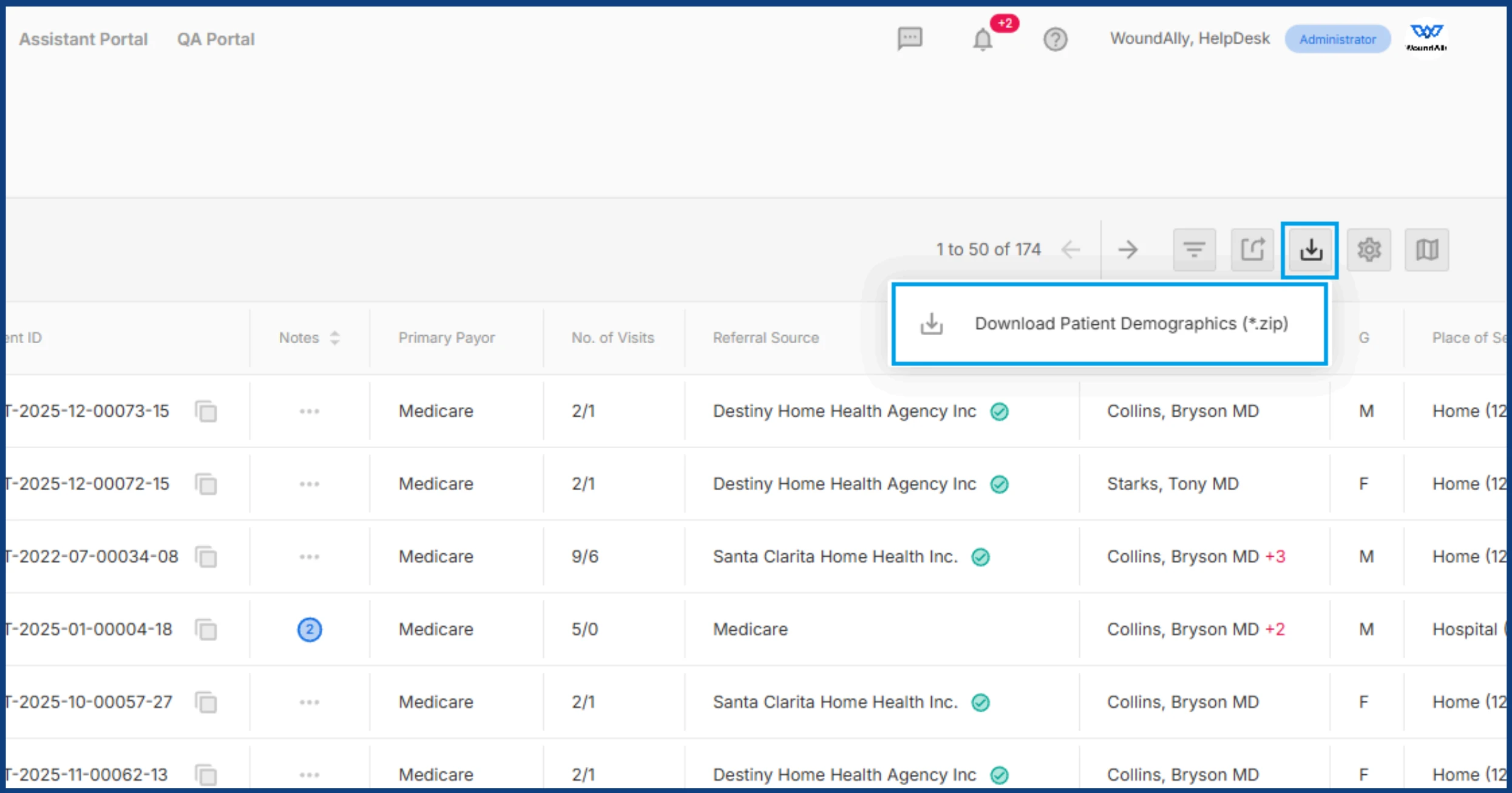Open table settings gear icon
The image size is (1512, 793).
1369,250
